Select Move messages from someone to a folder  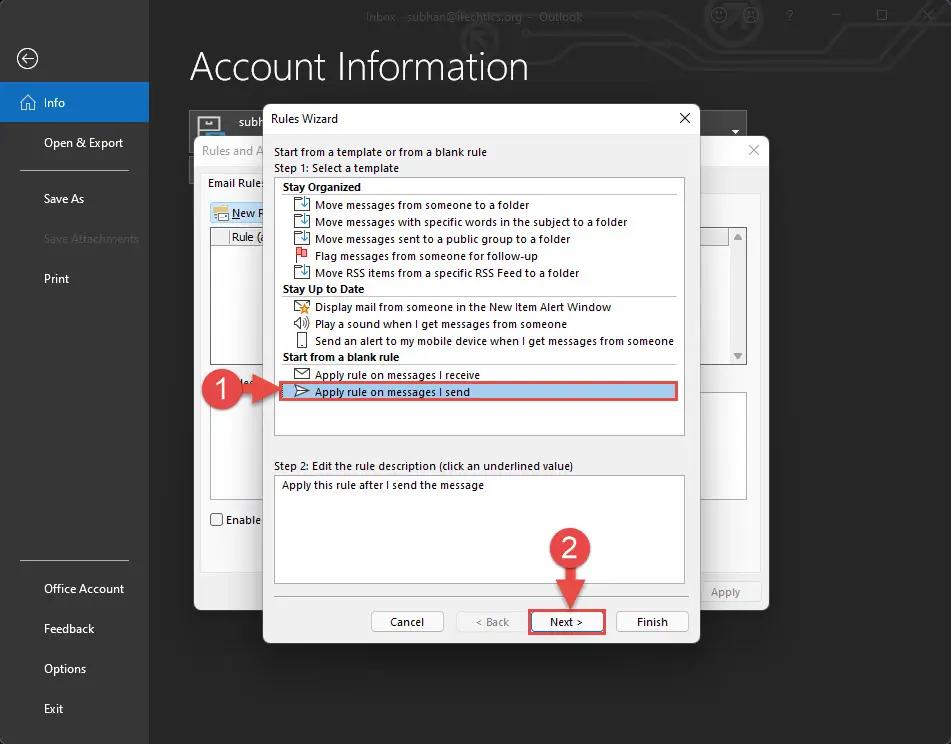[x=422, y=205]
